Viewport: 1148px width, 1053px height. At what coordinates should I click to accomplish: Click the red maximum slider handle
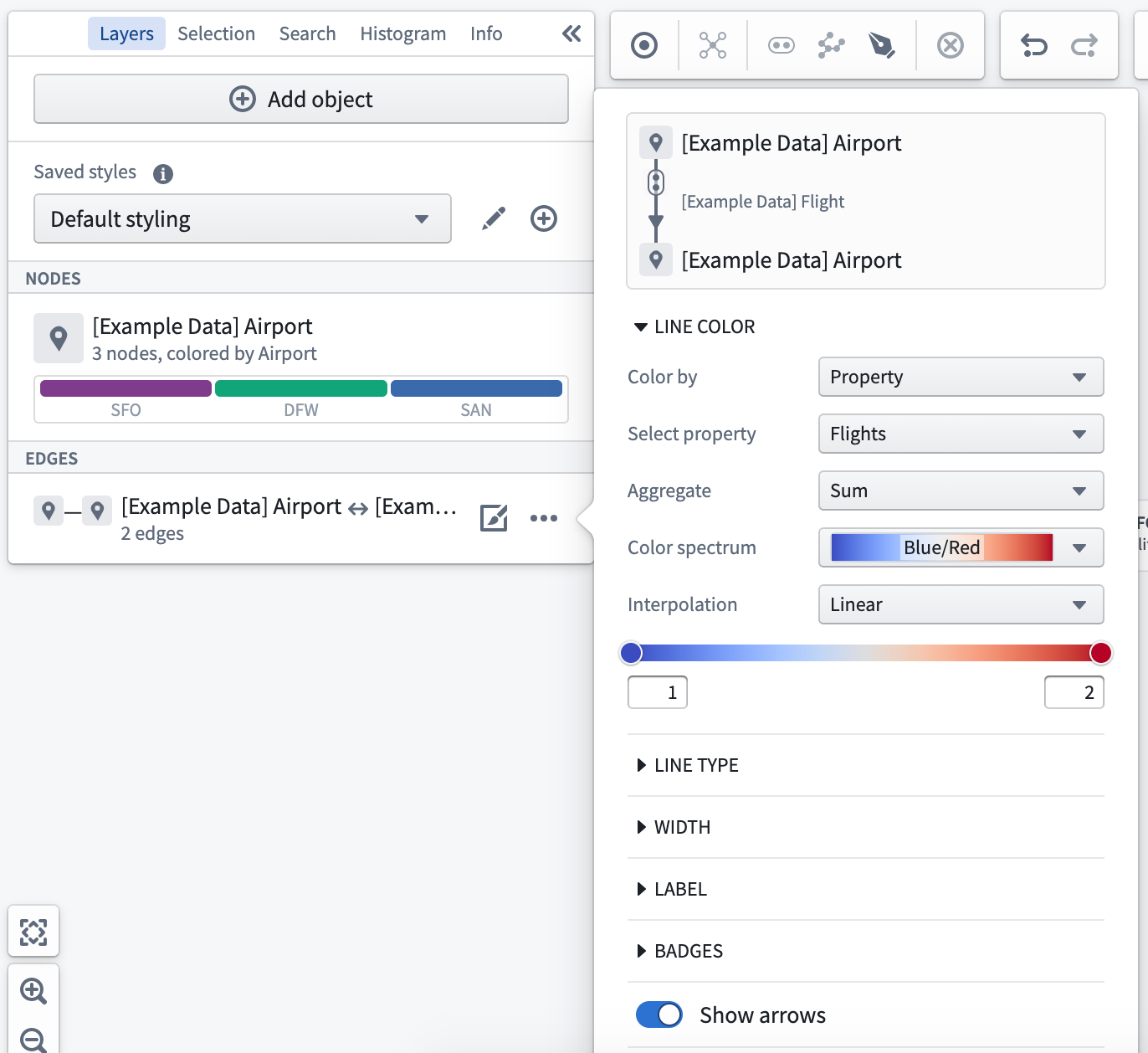pos(1101,653)
